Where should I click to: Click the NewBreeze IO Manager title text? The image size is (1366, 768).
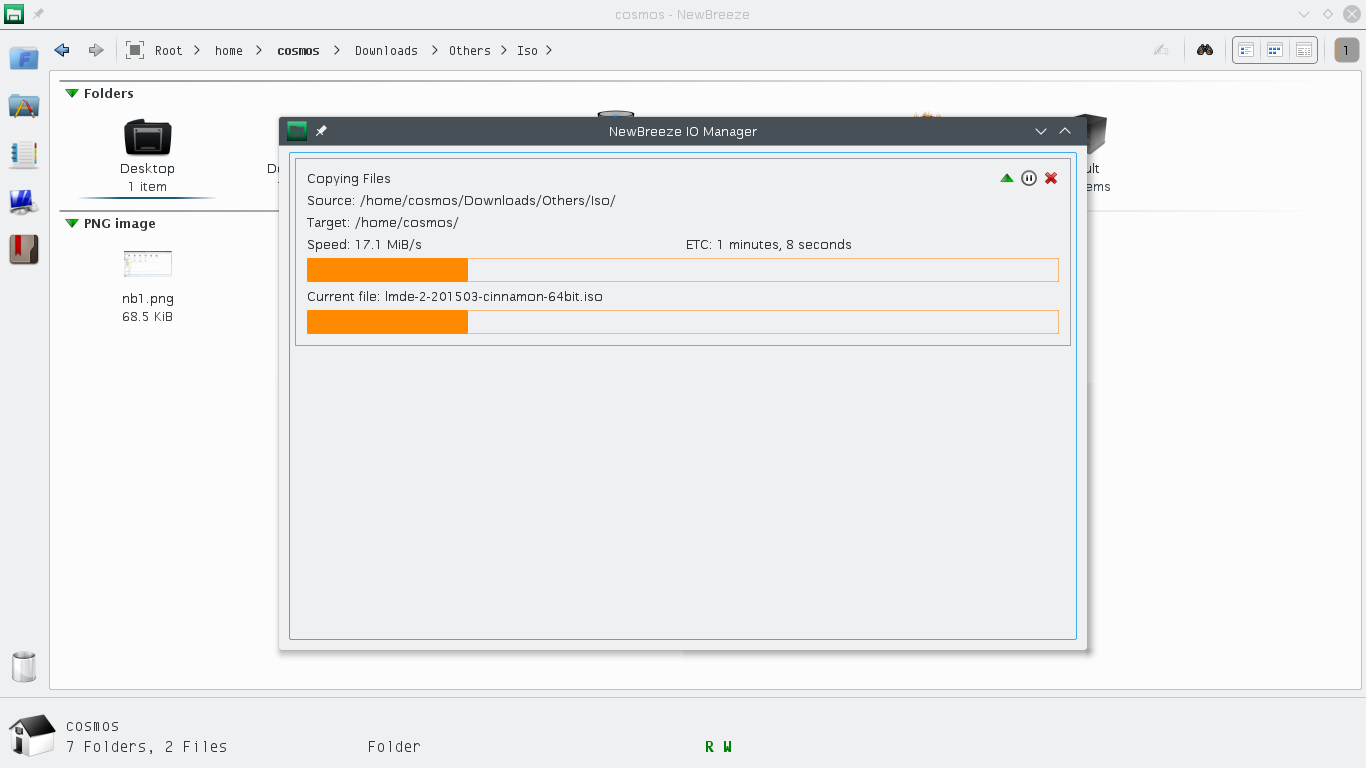(683, 131)
